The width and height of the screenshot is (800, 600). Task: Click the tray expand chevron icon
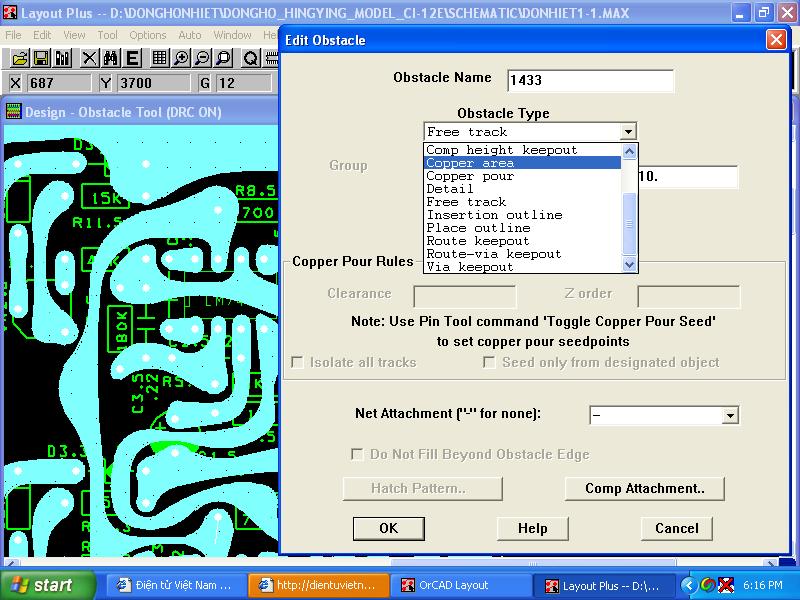[688, 585]
